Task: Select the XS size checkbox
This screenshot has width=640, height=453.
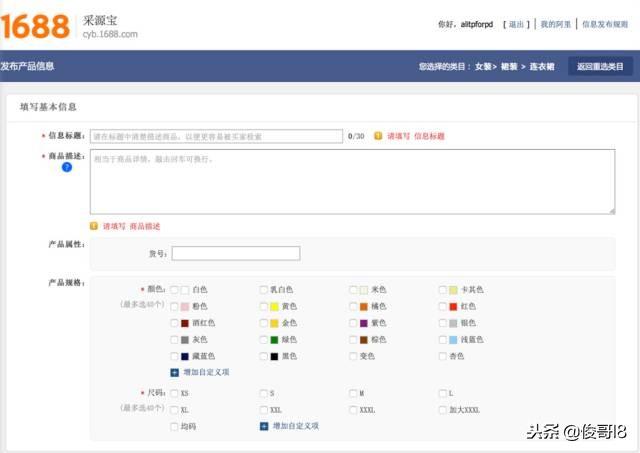Action: 174,393
